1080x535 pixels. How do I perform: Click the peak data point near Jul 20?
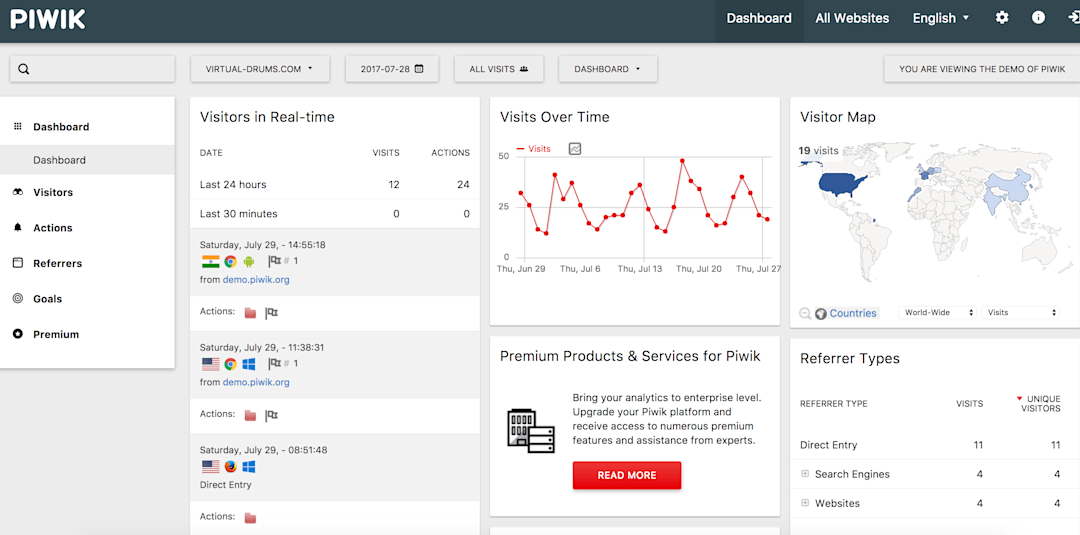coord(682,160)
